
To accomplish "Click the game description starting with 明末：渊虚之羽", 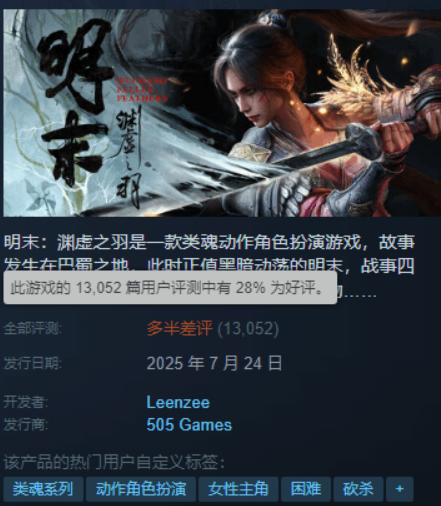I will [209, 266].
